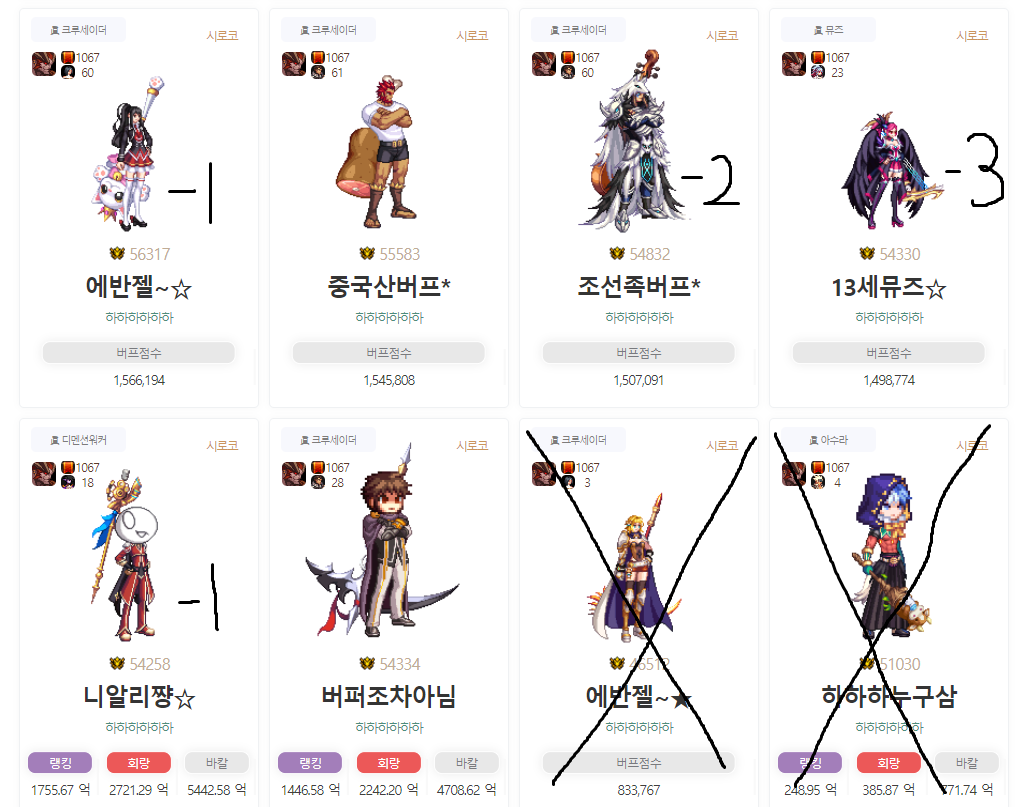The width and height of the screenshot is (1022, 807).
Task: Click 에반젤~☆ character sprite thumbnail
Action: point(126,154)
